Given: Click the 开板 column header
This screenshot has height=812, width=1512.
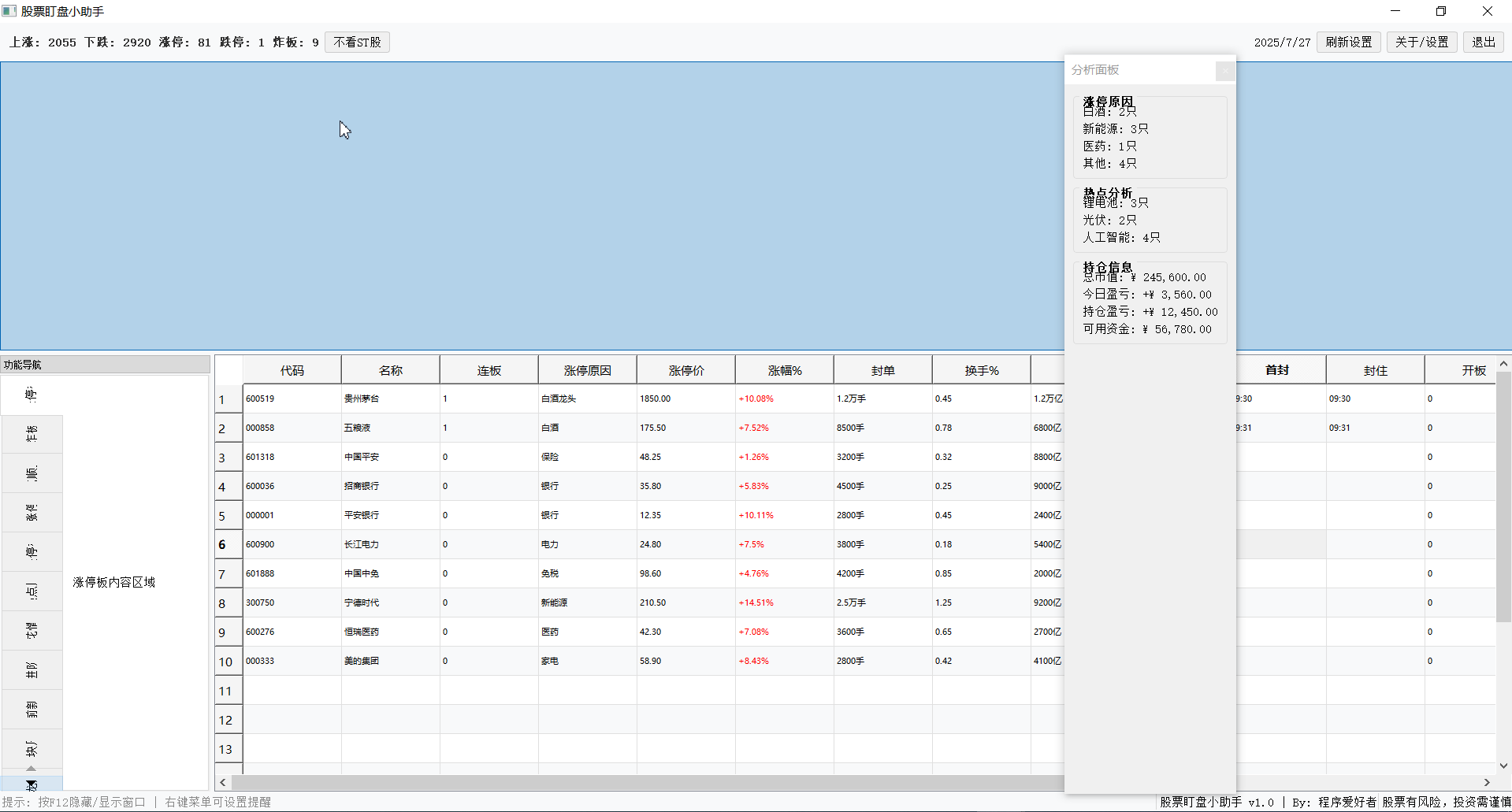Looking at the screenshot, I should point(1460,370).
